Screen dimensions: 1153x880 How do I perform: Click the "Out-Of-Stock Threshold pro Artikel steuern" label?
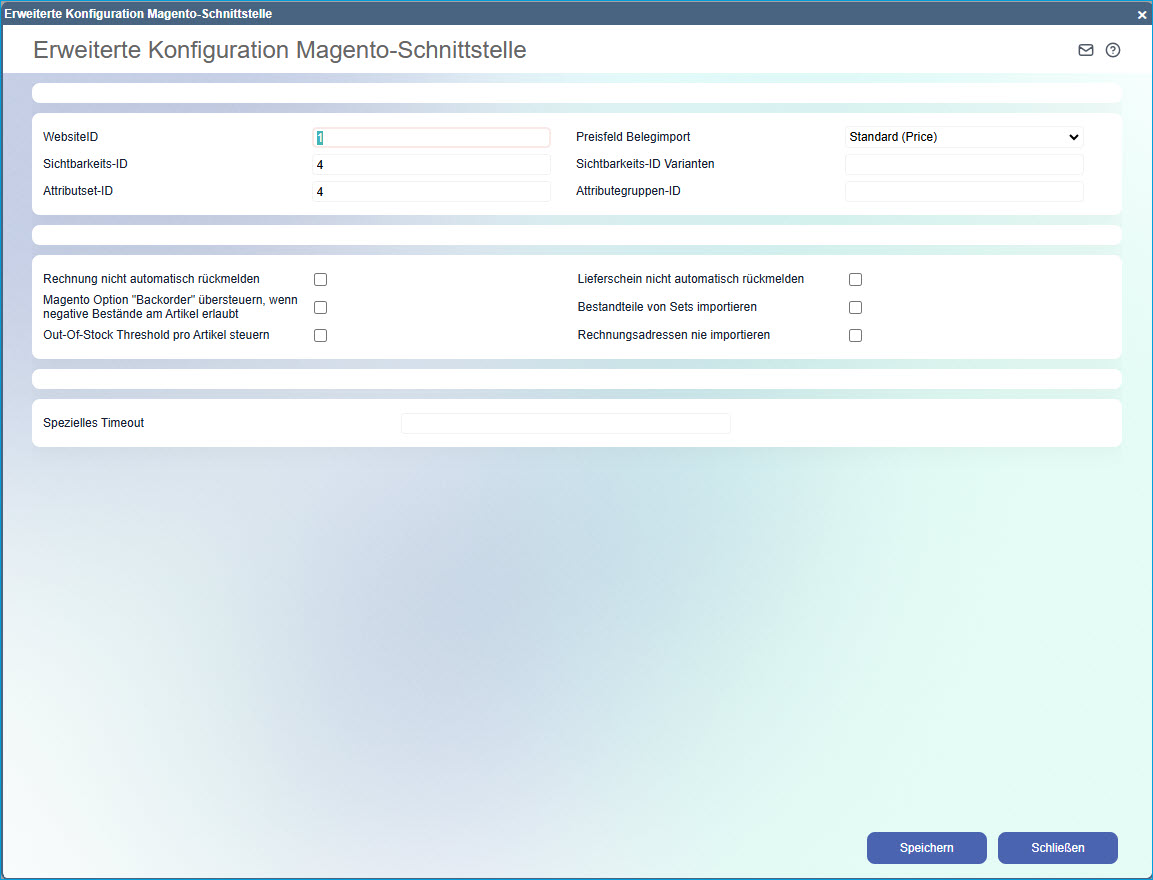(156, 335)
